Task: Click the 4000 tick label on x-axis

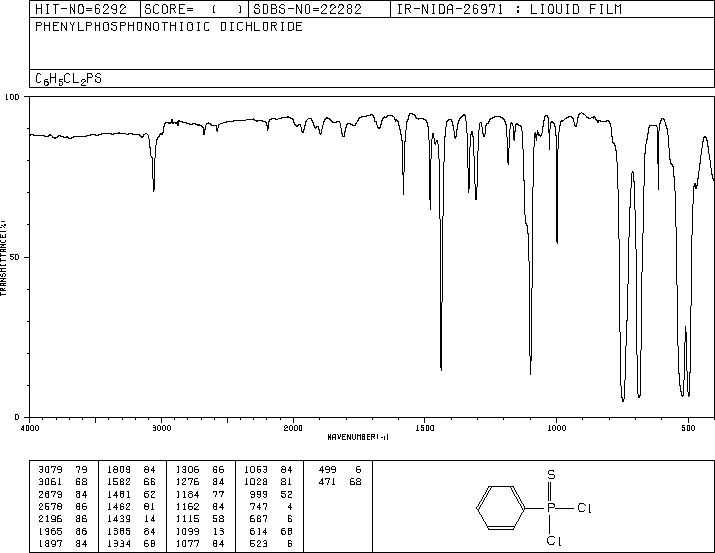Action: 30,428
